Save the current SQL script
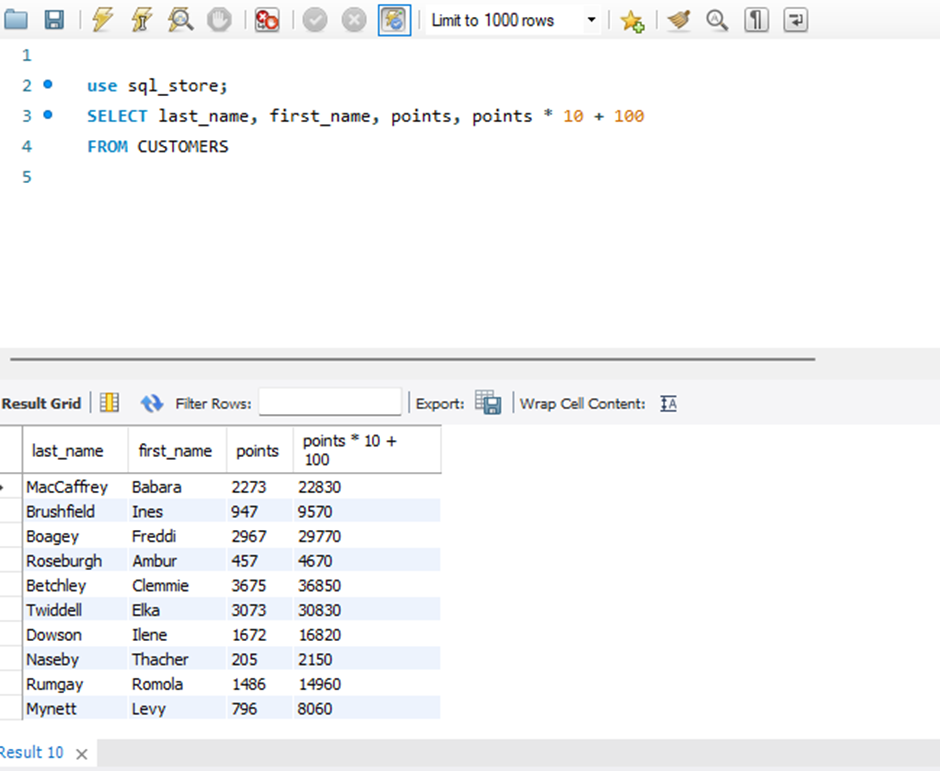Viewport: 940px width, 771px height. click(x=53, y=19)
